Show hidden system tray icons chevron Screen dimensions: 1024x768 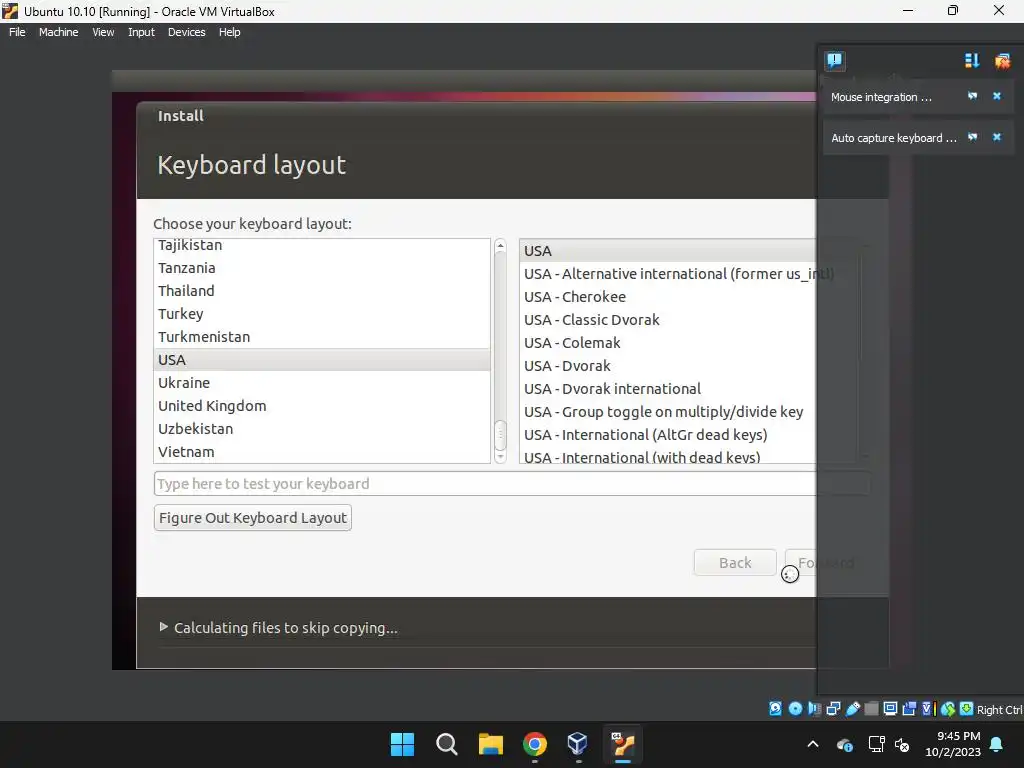click(x=813, y=744)
